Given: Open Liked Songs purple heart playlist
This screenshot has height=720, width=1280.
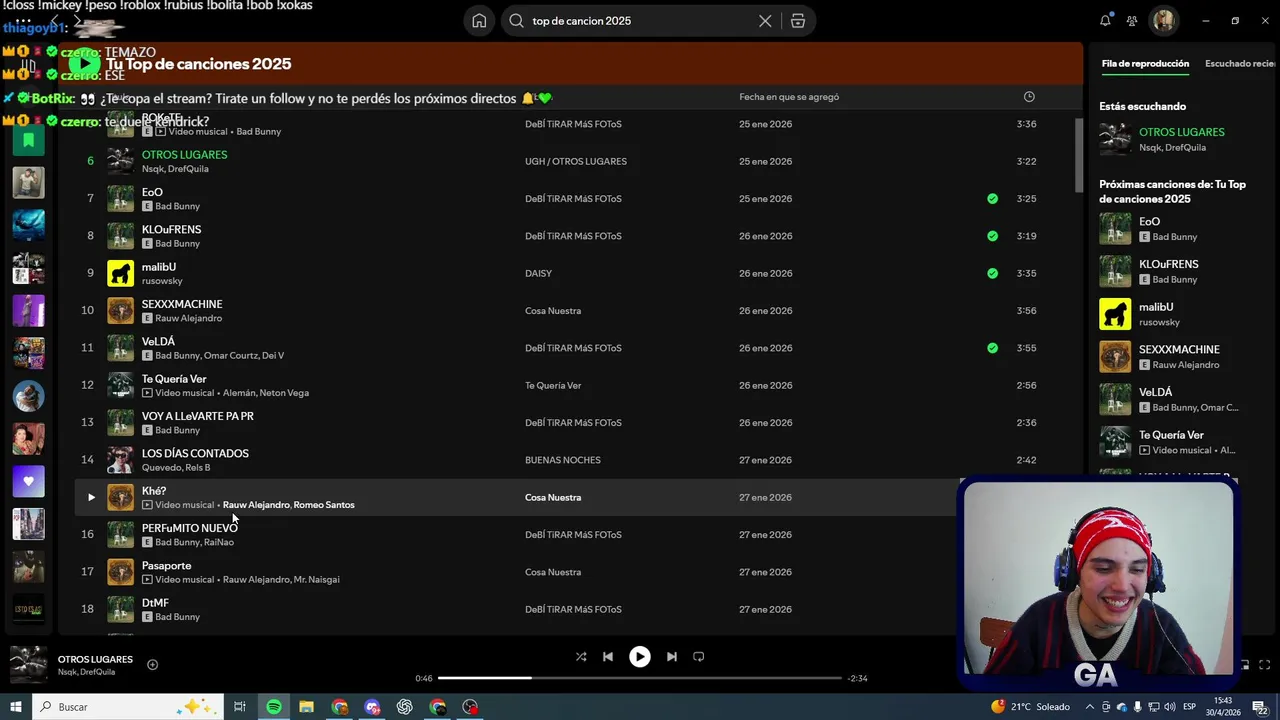Looking at the screenshot, I should pos(28,481).
